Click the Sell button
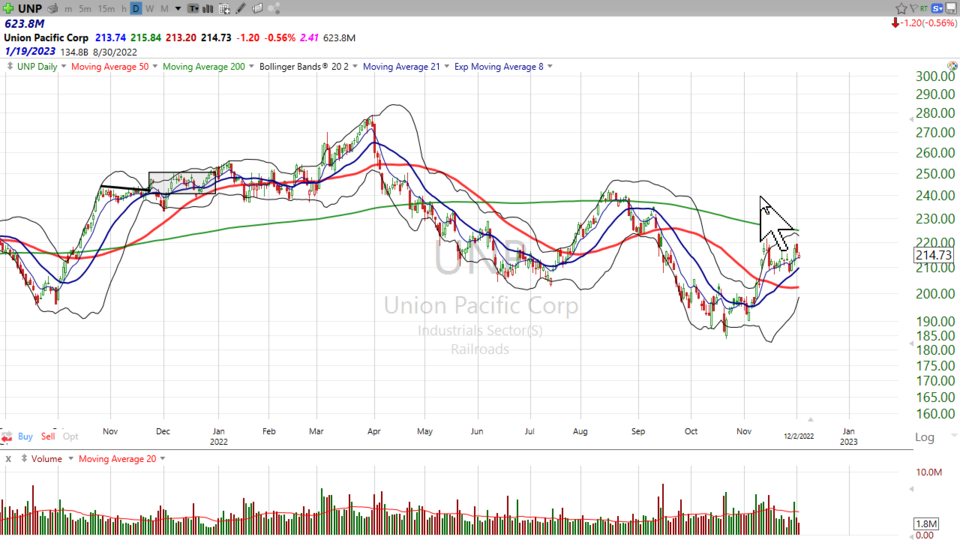This screenshot has height=540, width=960. pos(48,437)
